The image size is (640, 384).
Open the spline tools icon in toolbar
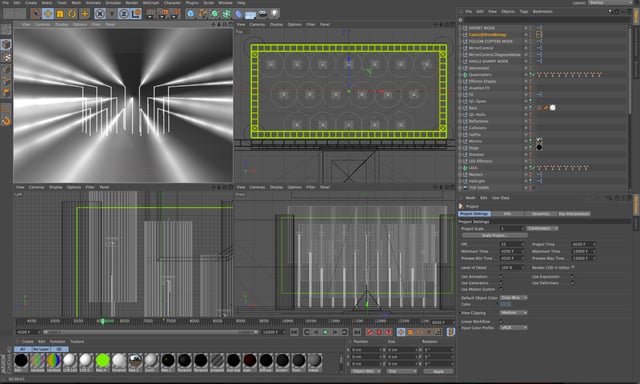(203, 14)
